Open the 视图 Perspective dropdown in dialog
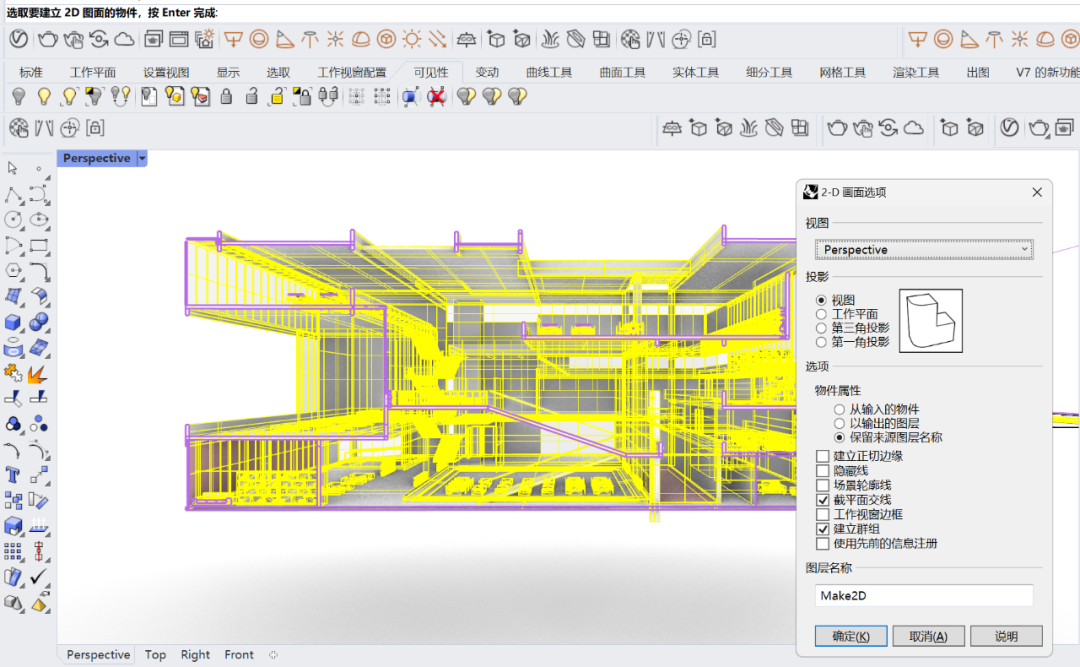1080x667 pixels. click(x=924, y=249)
